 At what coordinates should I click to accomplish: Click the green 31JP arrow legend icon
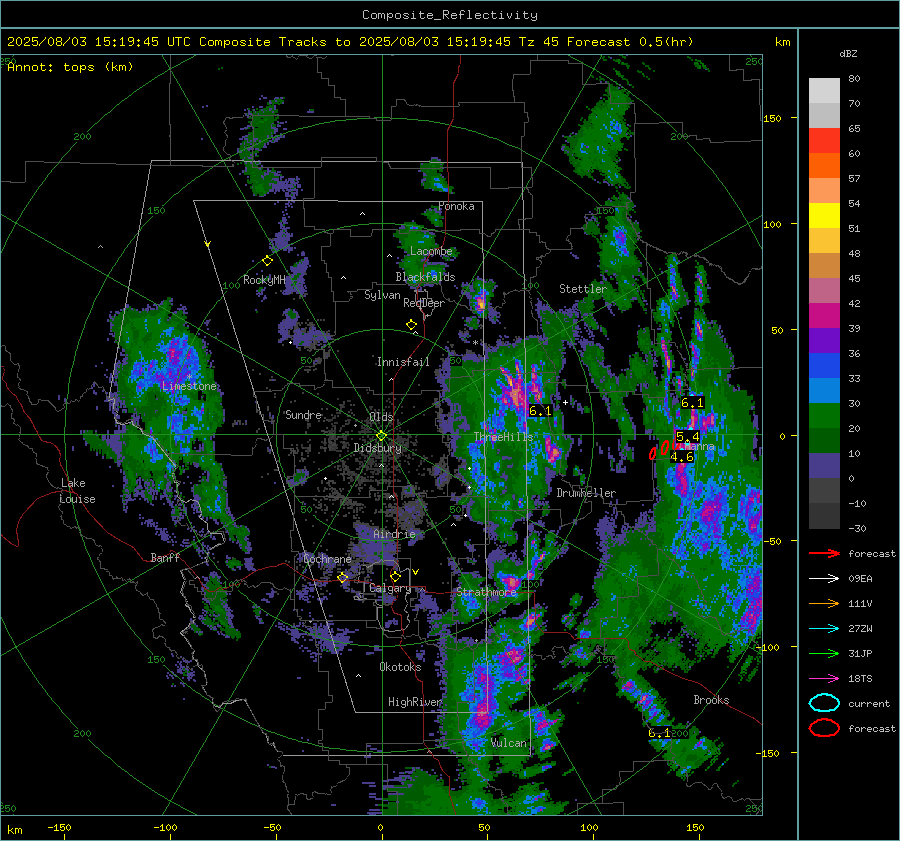tap(824, 653)
